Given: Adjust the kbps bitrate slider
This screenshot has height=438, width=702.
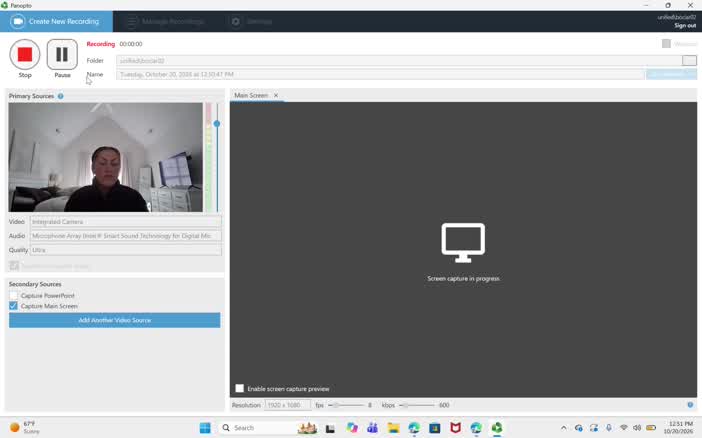Looking at the screenshot, I should (x=417, y=405).
